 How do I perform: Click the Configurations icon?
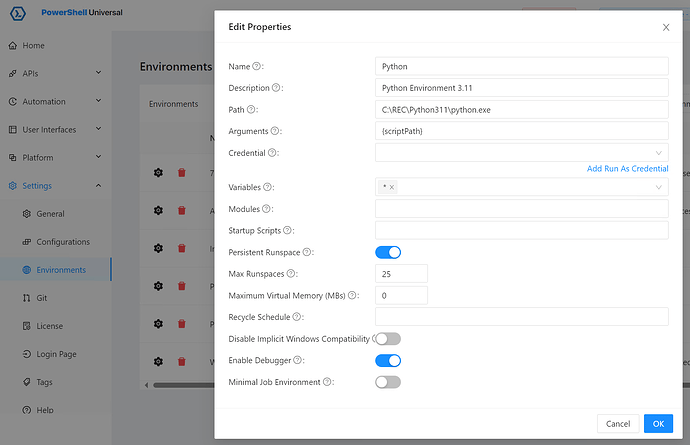pos(27,242)
